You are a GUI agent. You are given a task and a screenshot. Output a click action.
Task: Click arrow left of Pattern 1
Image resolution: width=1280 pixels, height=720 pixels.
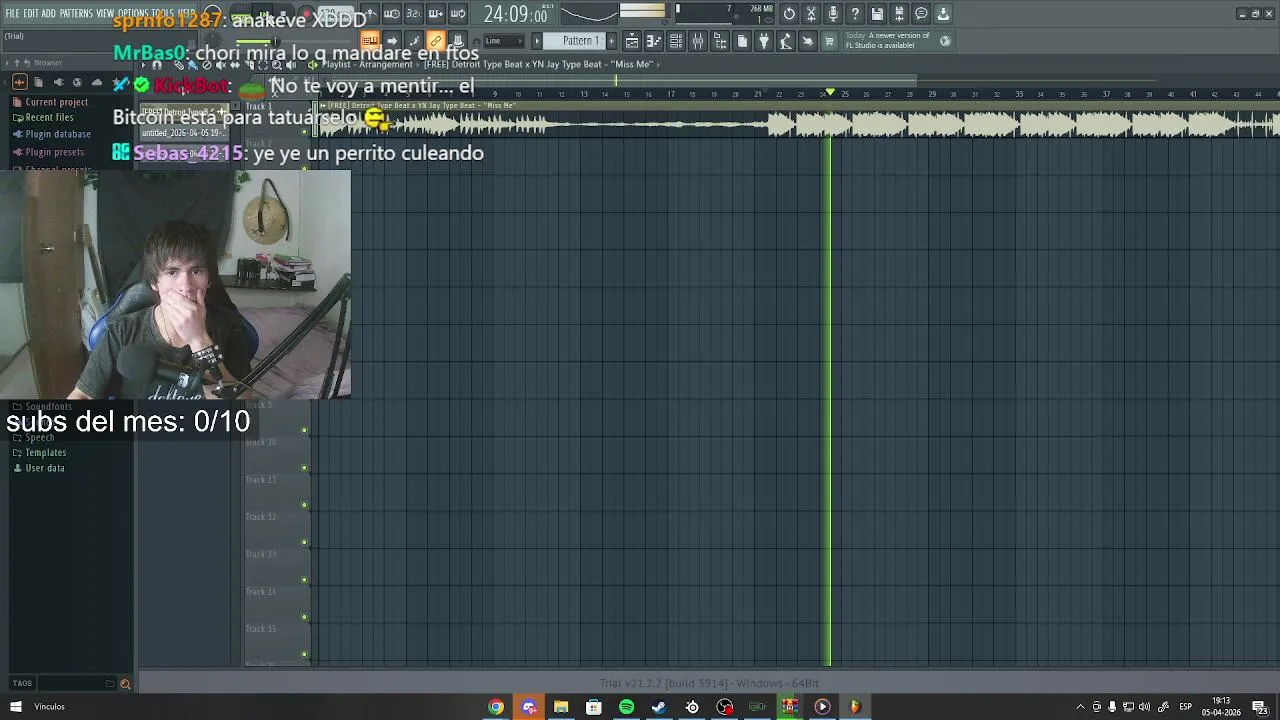click(537, 41)
